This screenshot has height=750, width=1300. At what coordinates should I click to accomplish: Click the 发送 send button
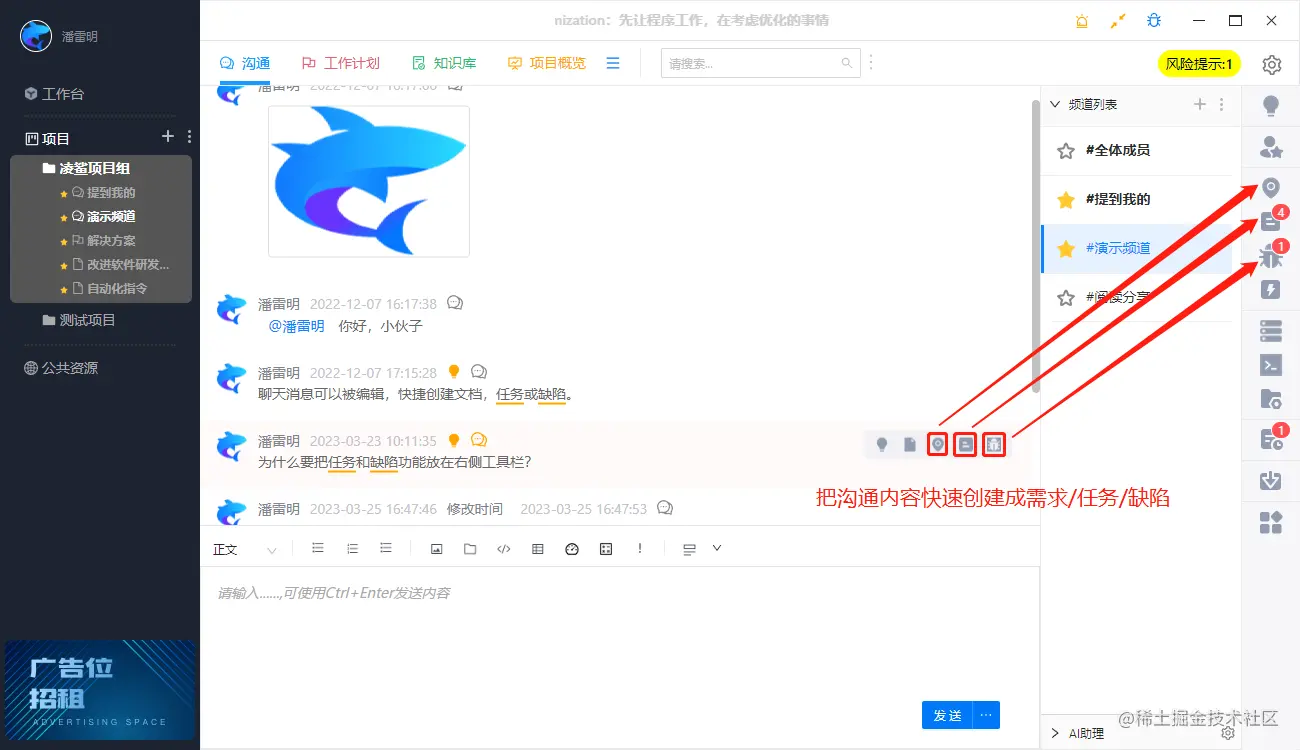coord(947,715)
